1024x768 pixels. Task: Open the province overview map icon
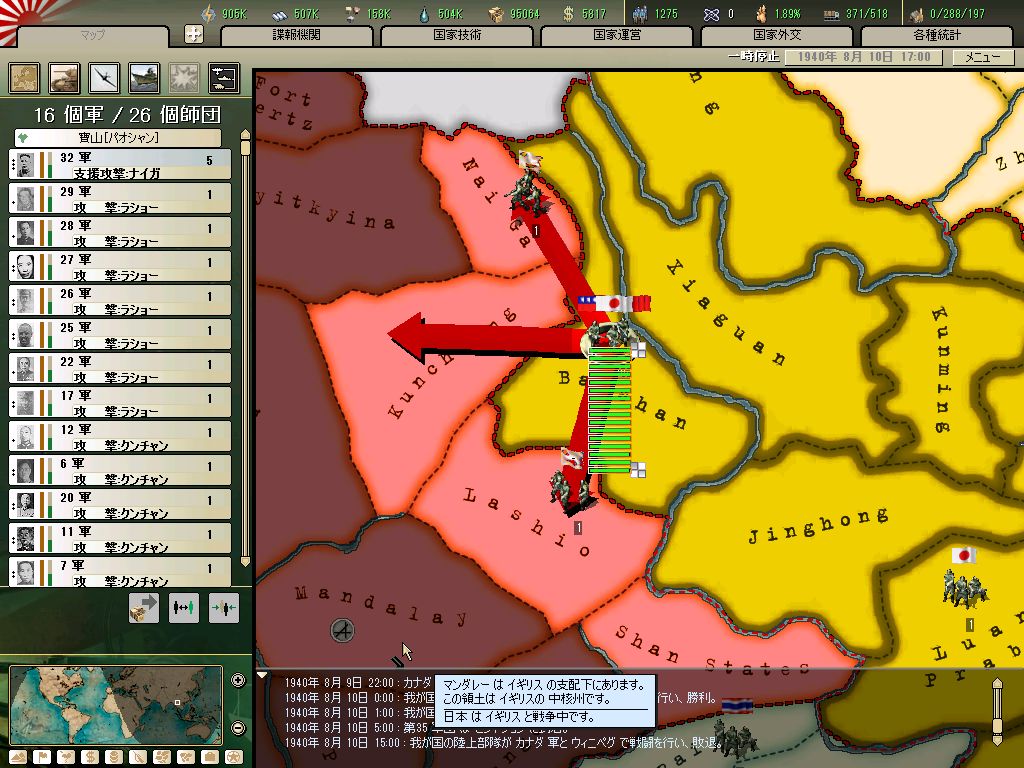pyautogui.click(x=24, y=78)
